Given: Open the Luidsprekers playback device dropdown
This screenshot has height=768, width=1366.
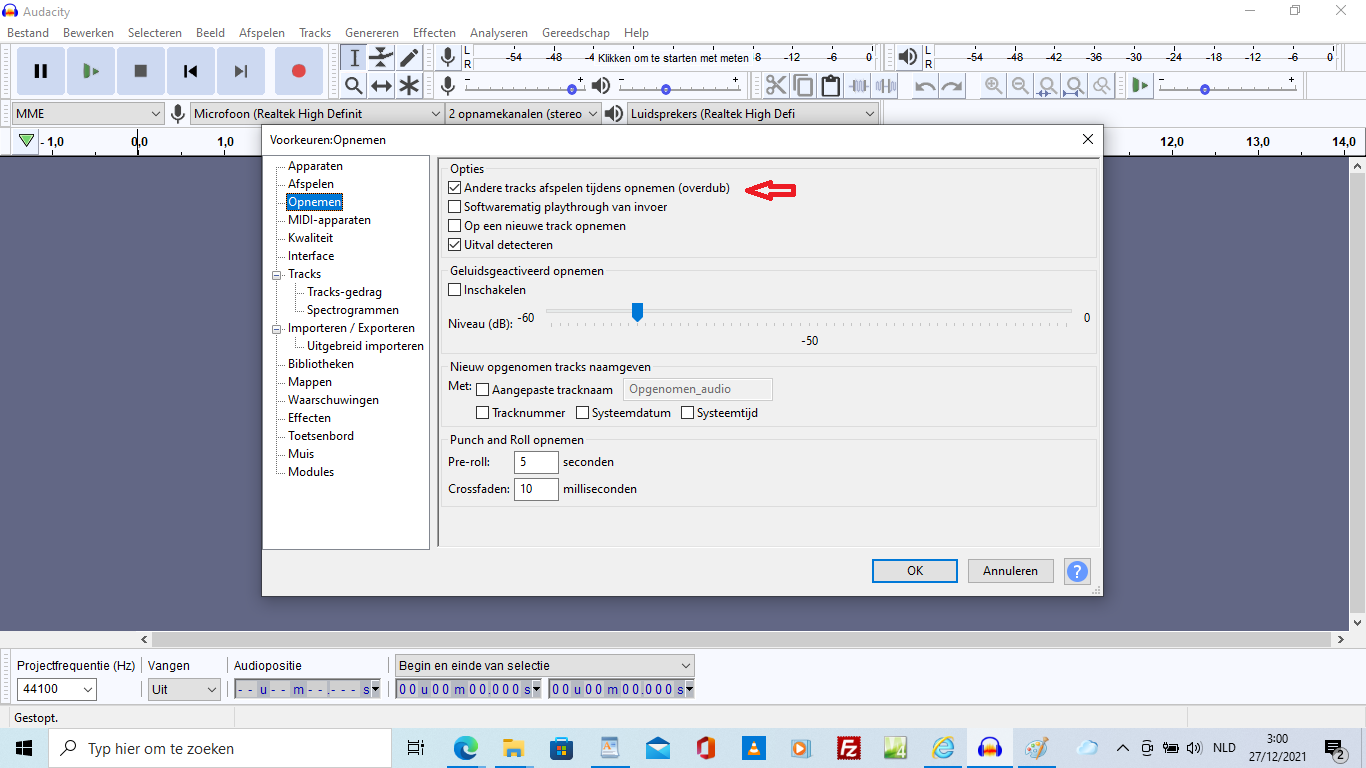Looking at the screenshot, I should click(753, 114).
